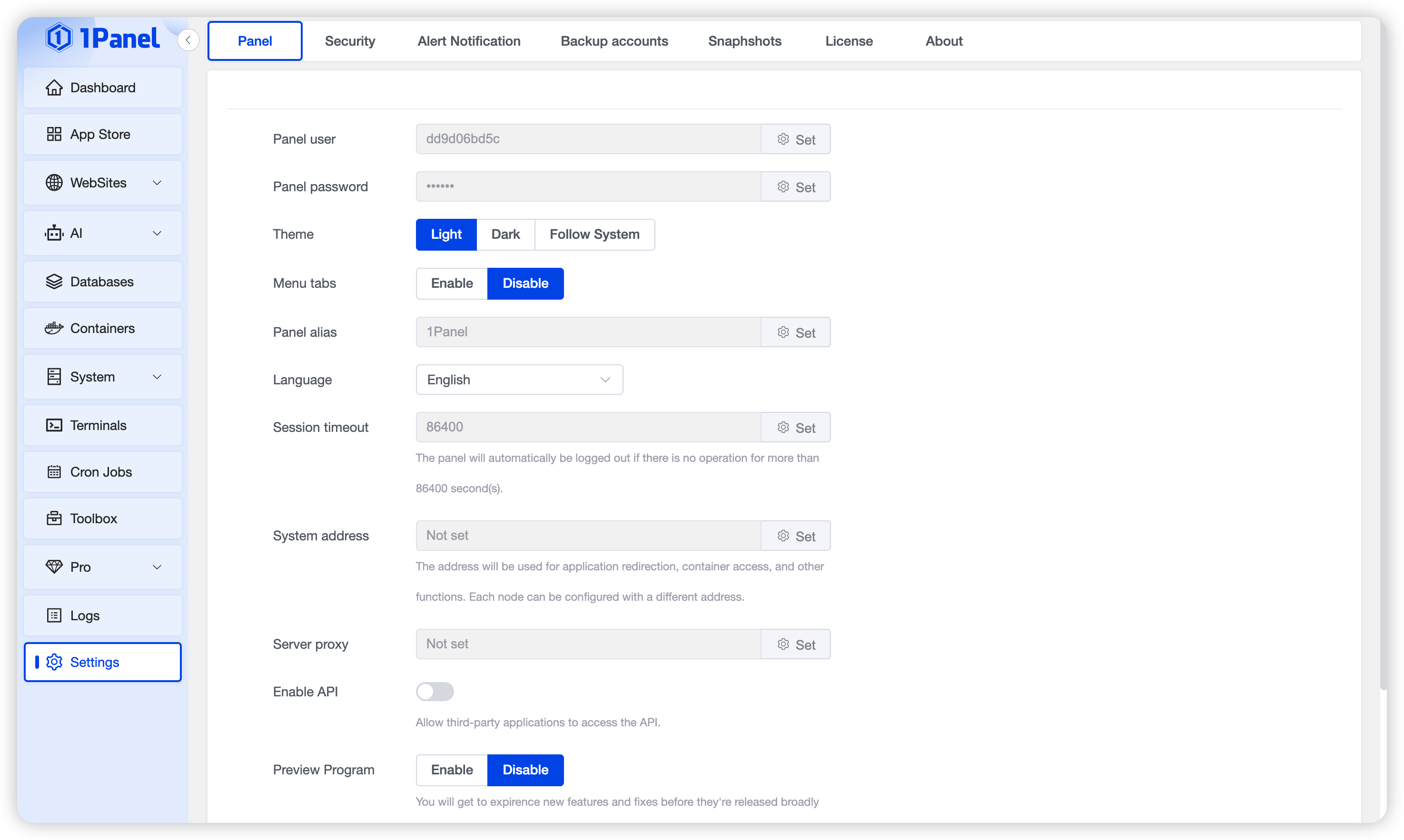
Task: Click the Terminals console icon
Action: (x=54, y=425)
